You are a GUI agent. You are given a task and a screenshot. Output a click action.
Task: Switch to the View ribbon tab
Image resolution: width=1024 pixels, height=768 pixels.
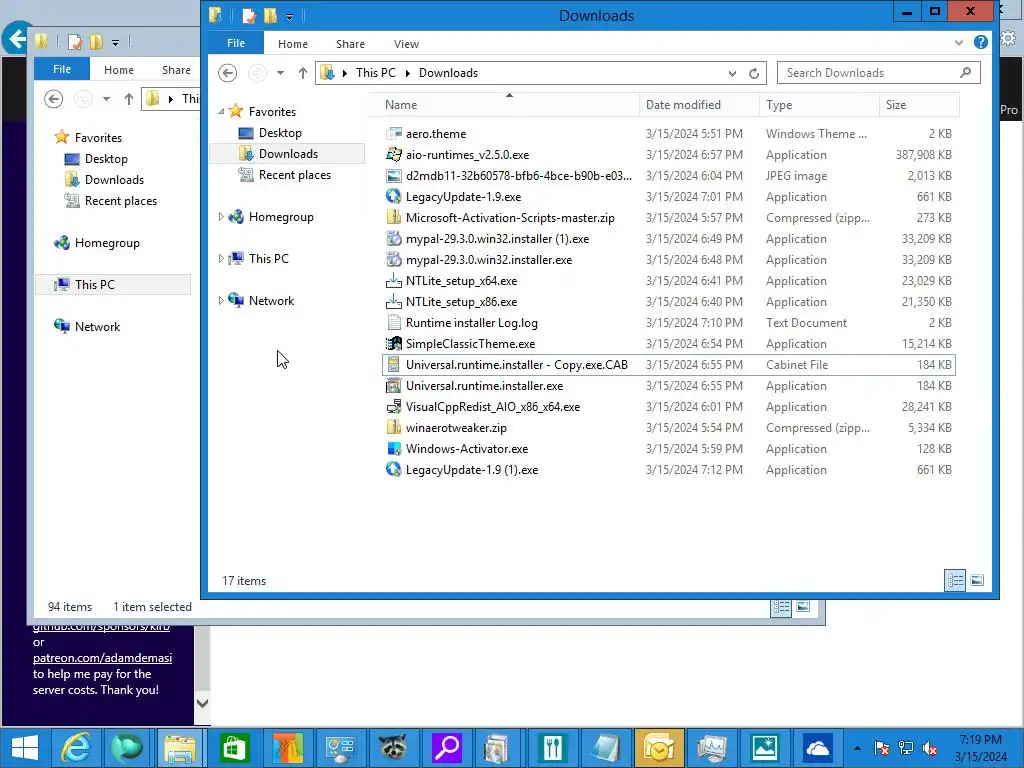click(406, 44)
